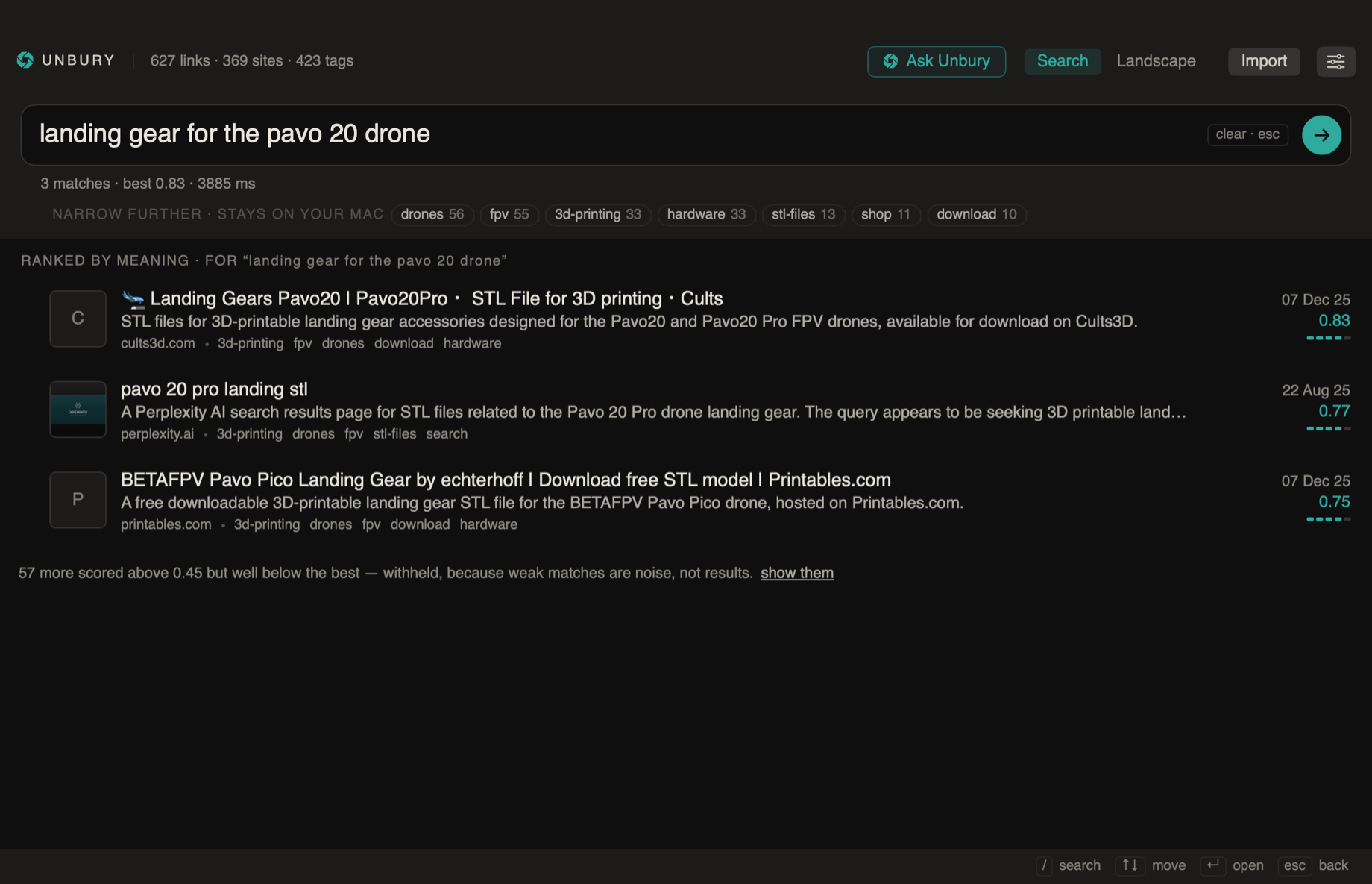Open the BETAFPV Pavo Pico Landing Gear result
This screenshot has width=1372, height=884.
(506, 480)
